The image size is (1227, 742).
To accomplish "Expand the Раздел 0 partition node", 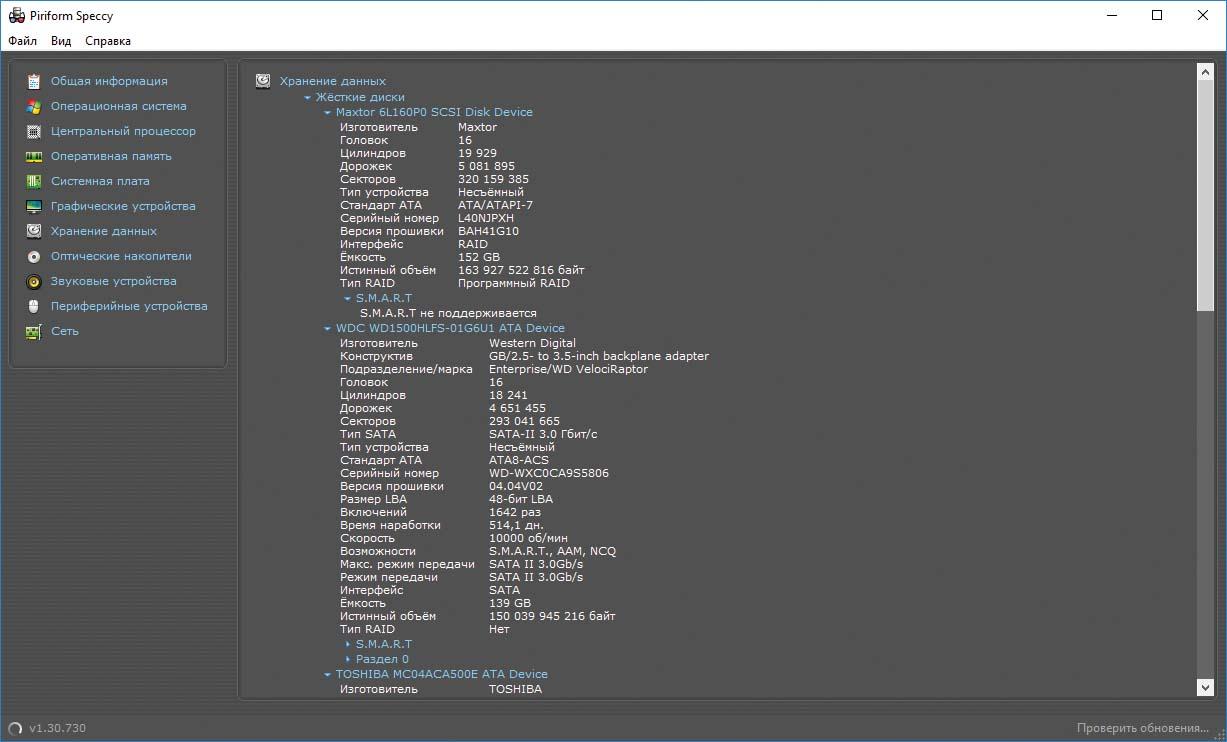I will pyautogui.click(x=348, y=660).
